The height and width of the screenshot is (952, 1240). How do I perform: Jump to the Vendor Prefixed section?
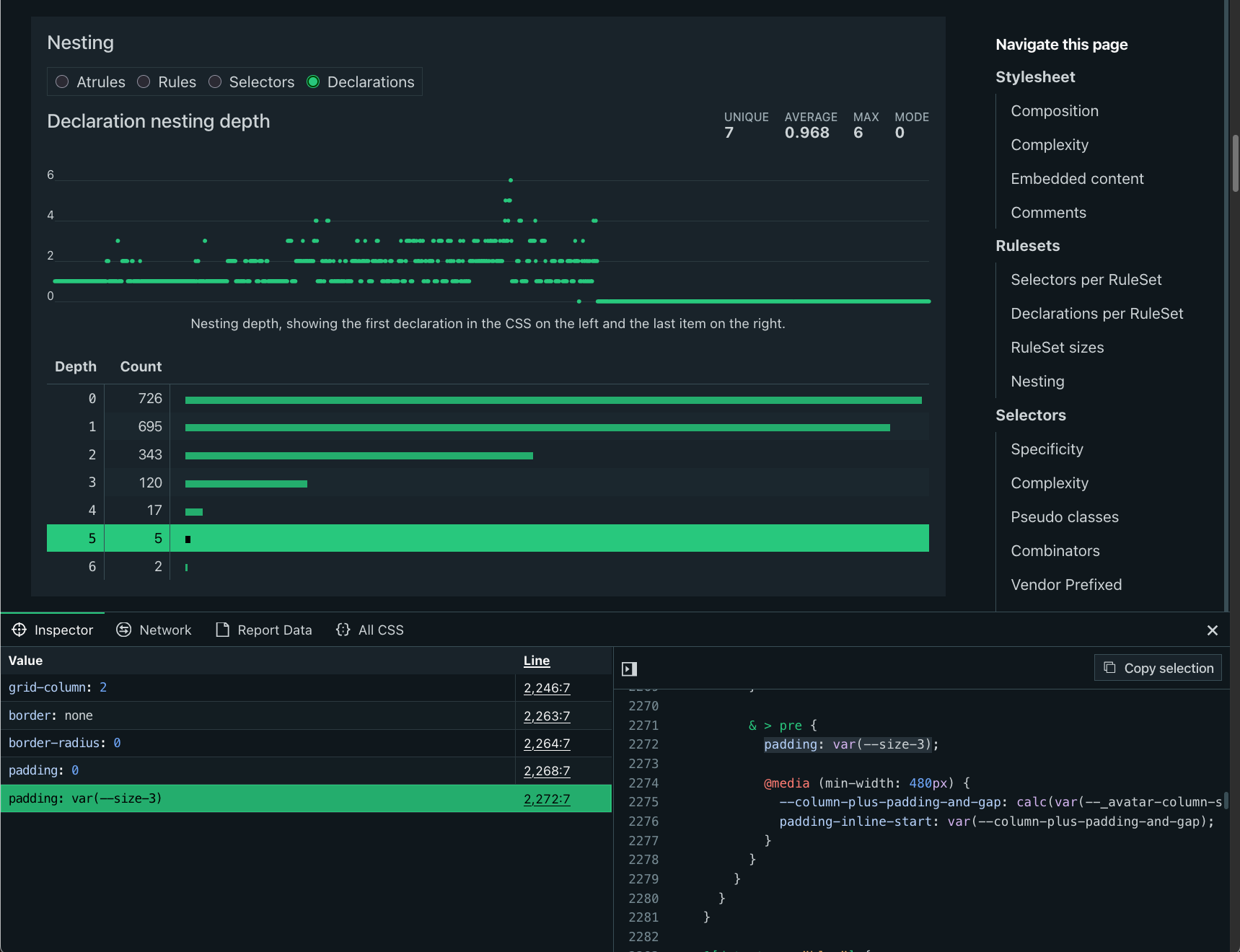click(1066, 584)
